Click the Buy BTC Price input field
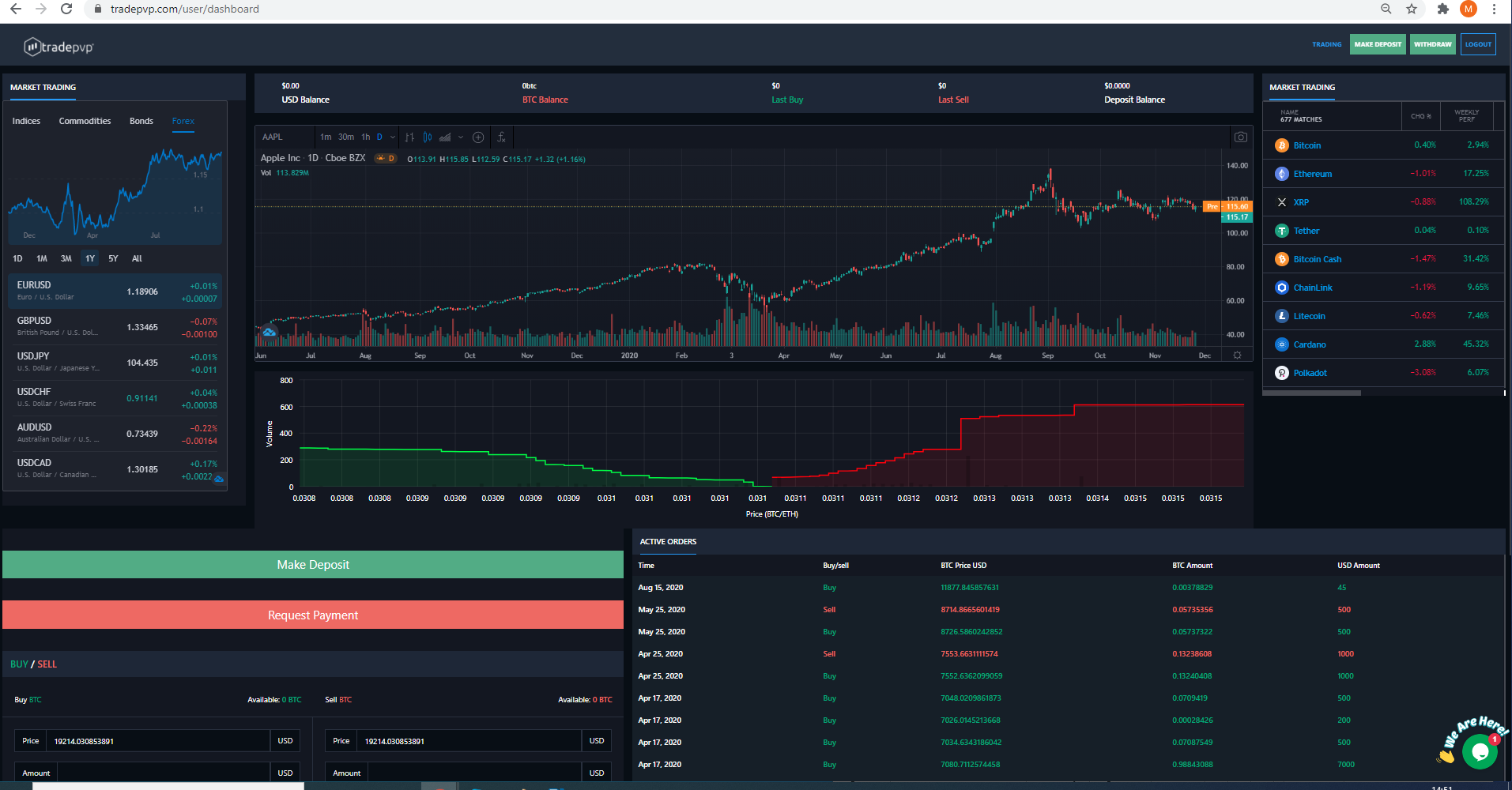The height and width of the screenshot is (790, 1512). coord(158,741)
